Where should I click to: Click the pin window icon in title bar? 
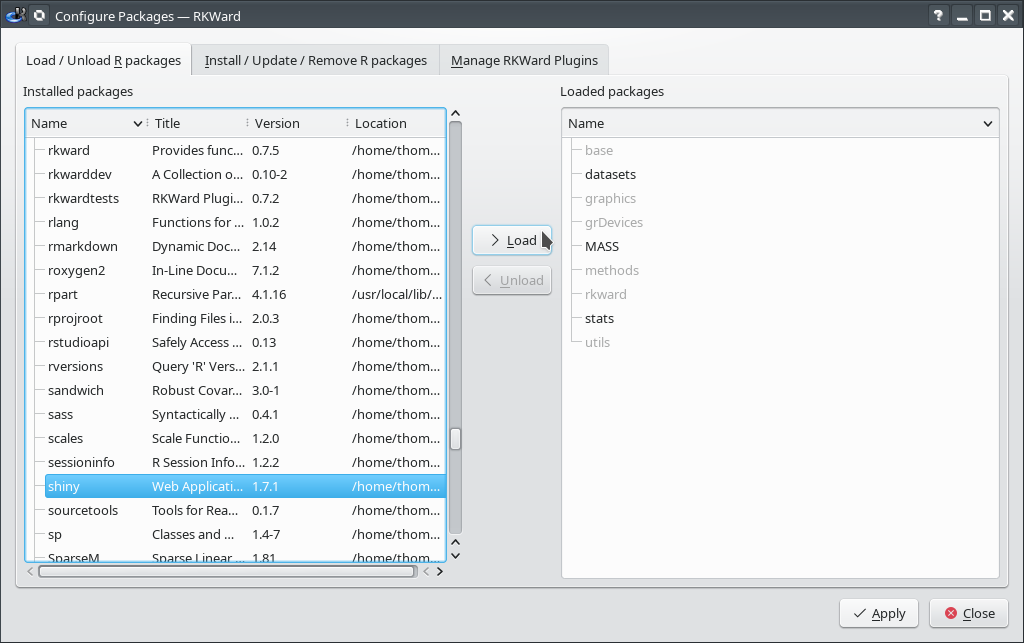40,15
